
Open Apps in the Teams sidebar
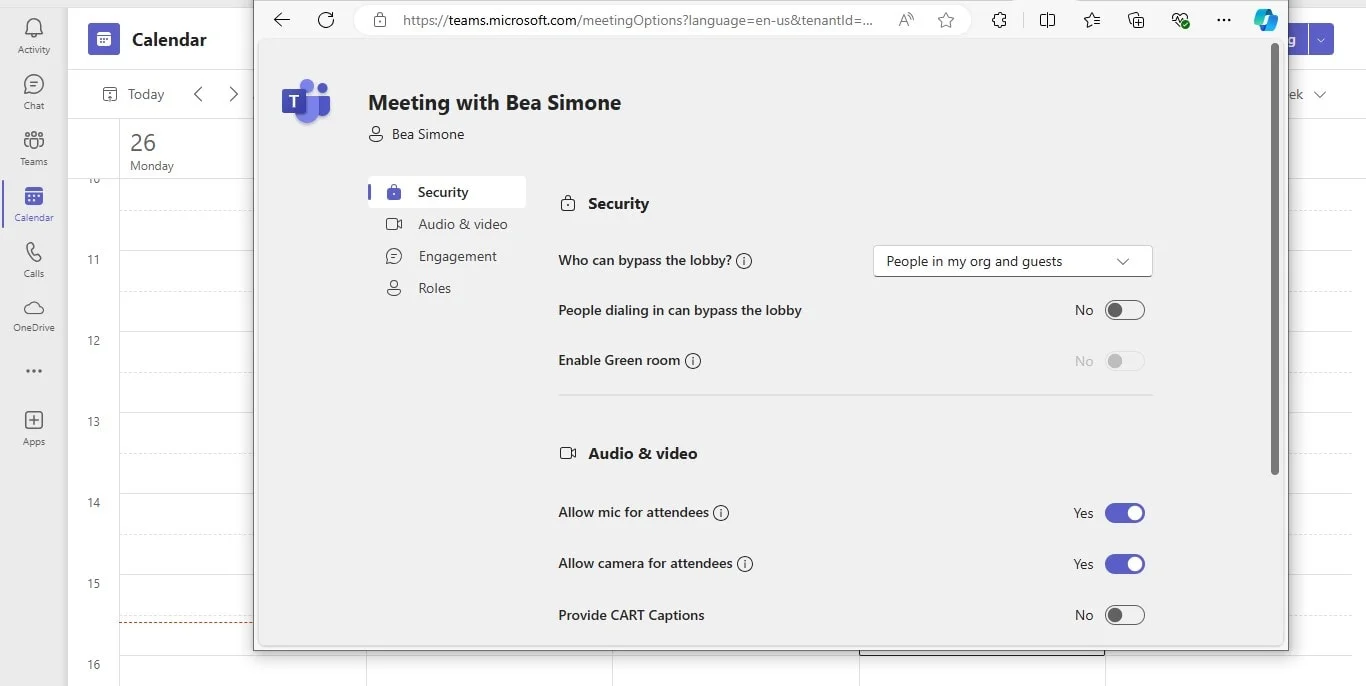point(34,428)
